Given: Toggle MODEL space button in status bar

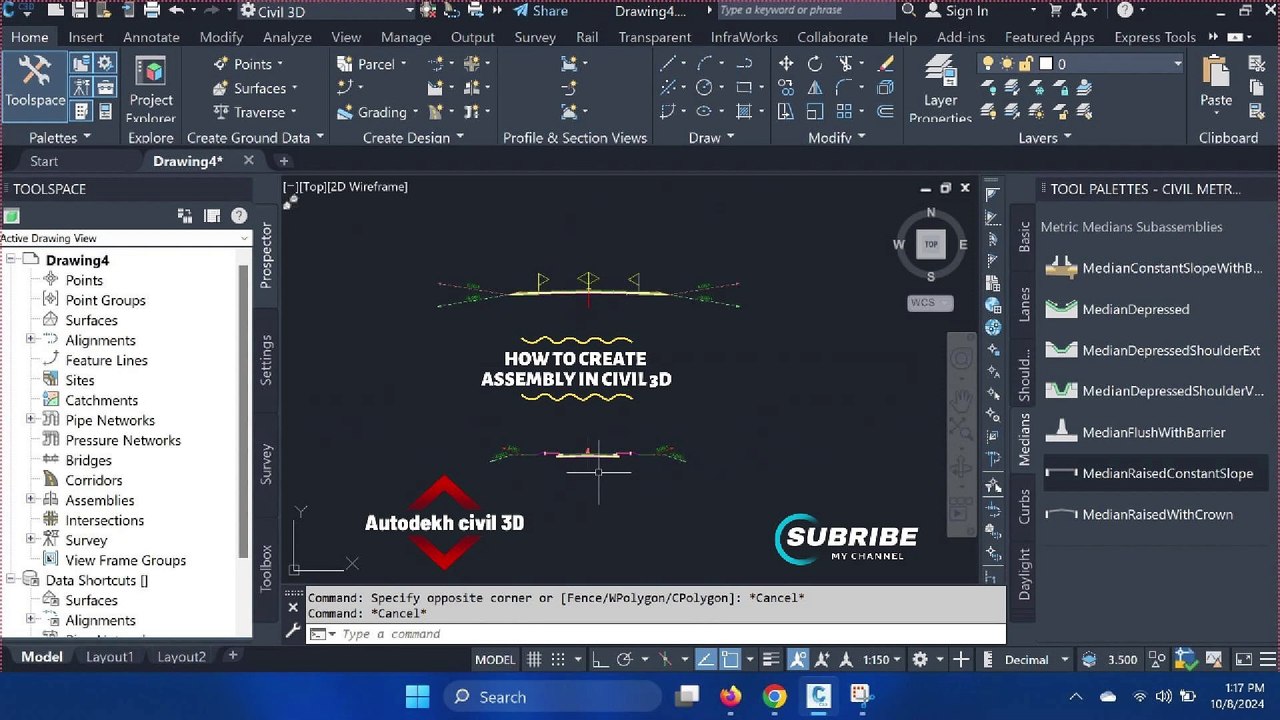Looking at the screenshot, I should pos(495,660).
